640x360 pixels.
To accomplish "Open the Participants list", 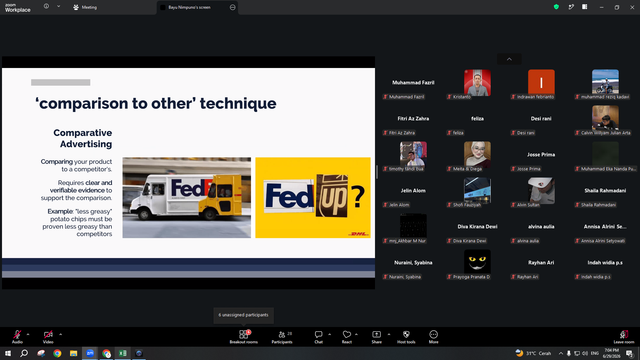I will point(282,337).
